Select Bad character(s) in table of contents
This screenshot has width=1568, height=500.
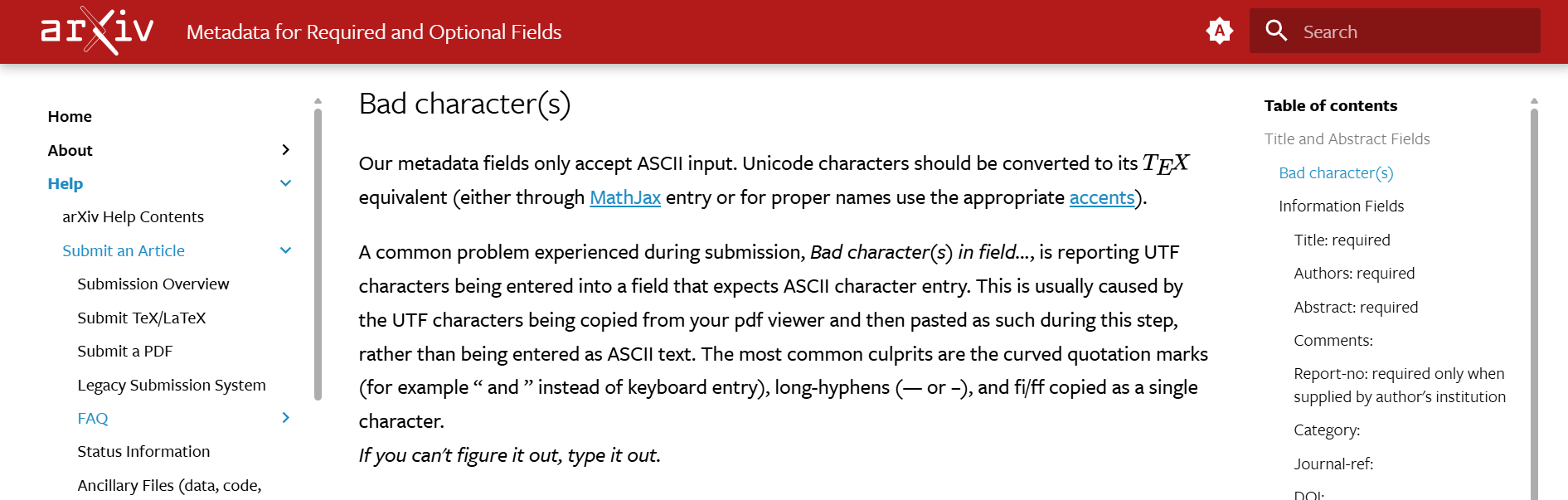tap(1336, 172)
